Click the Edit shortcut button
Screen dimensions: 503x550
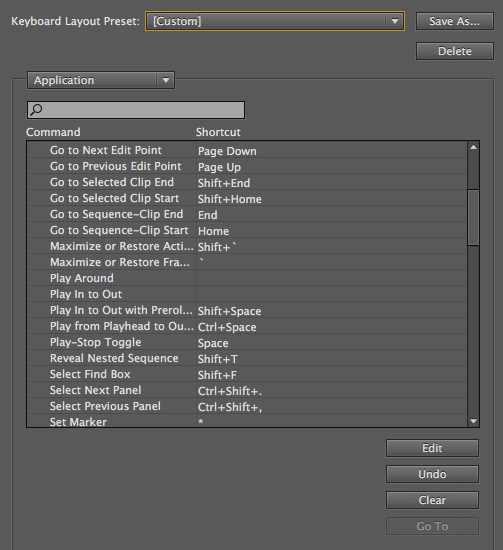(x=432, y=448)
